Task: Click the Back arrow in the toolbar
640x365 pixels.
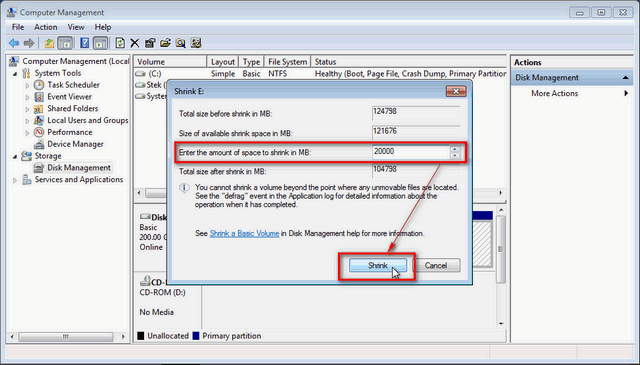Action: tap(14, 43)
